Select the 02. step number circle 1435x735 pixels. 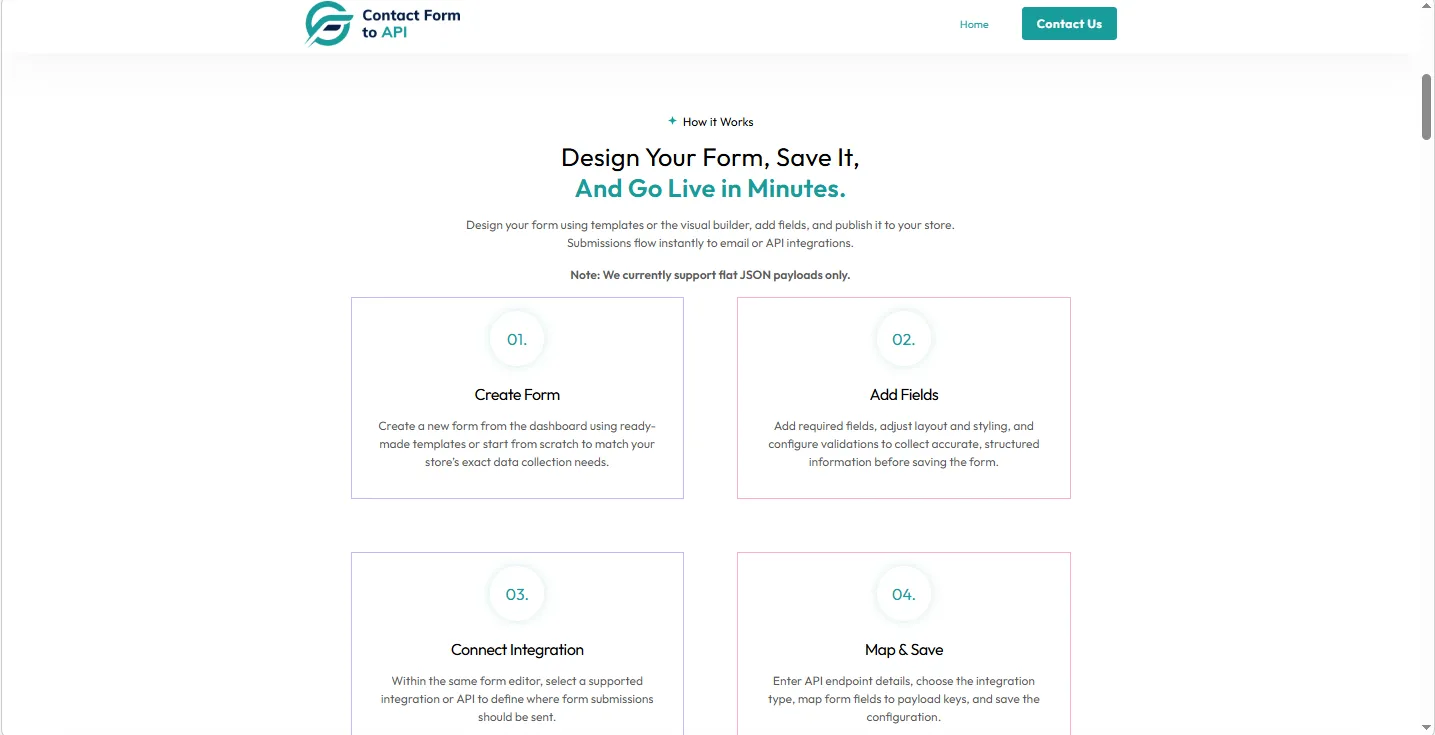[903, 339]
